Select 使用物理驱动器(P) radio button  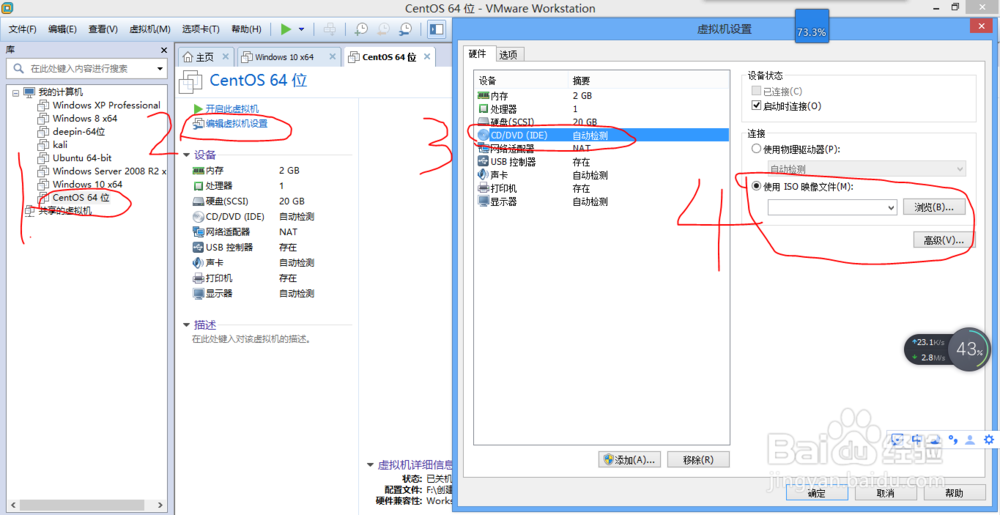click(757, 149)
